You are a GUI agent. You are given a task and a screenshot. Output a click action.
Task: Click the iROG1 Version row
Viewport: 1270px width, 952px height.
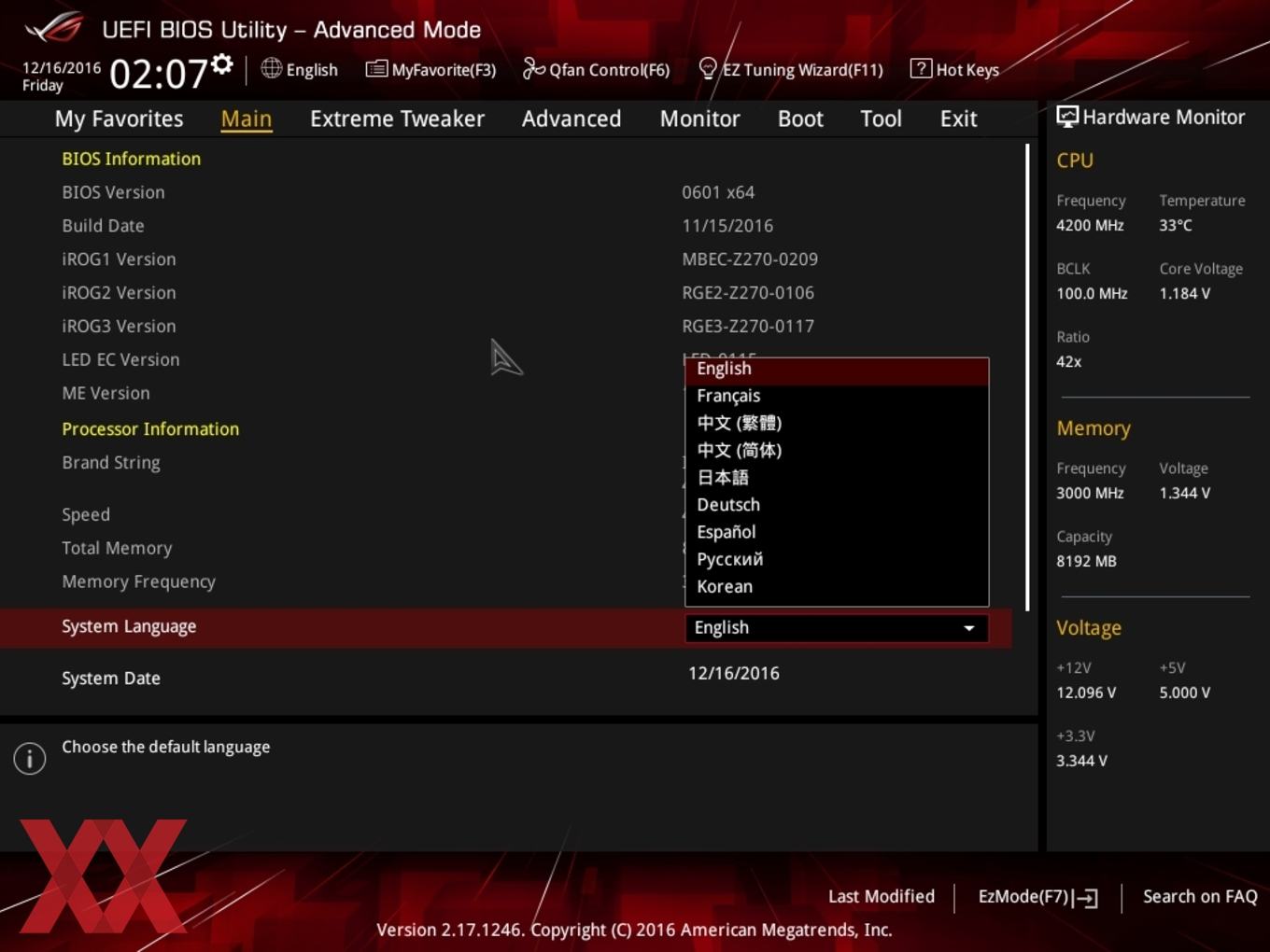[506, 259]
